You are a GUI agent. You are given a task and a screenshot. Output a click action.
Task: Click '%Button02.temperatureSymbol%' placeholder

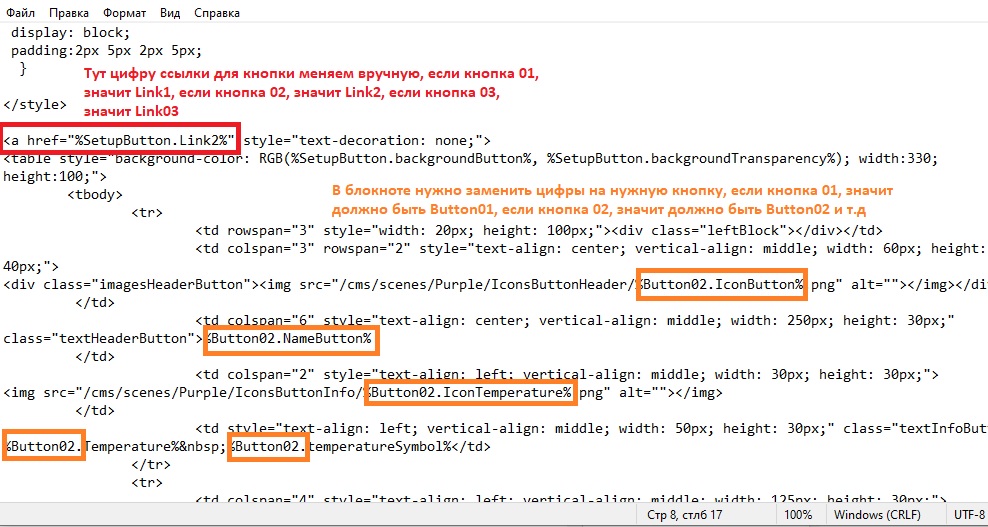coord(342,446)
